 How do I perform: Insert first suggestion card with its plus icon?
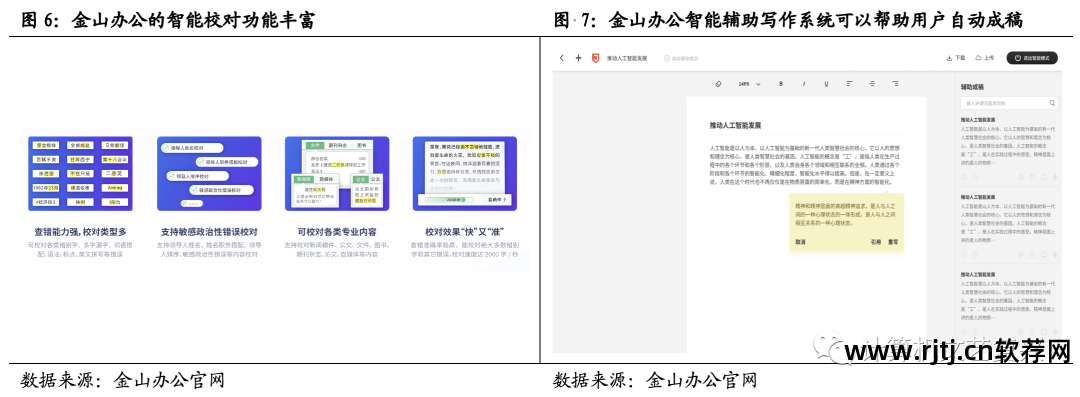click(1055, 177)
